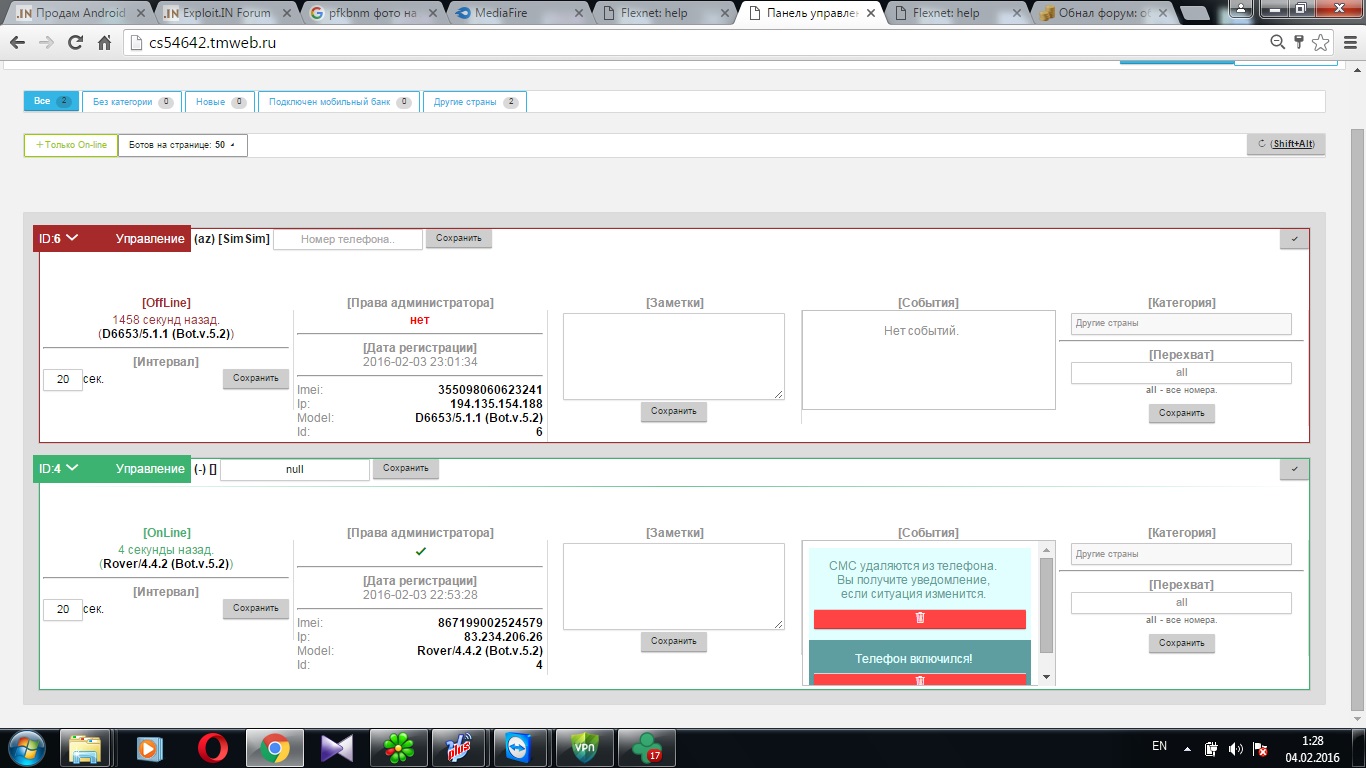Open the Opera browser from the taskbar
The image size is (1366, 768).
(x=211, y=748)
